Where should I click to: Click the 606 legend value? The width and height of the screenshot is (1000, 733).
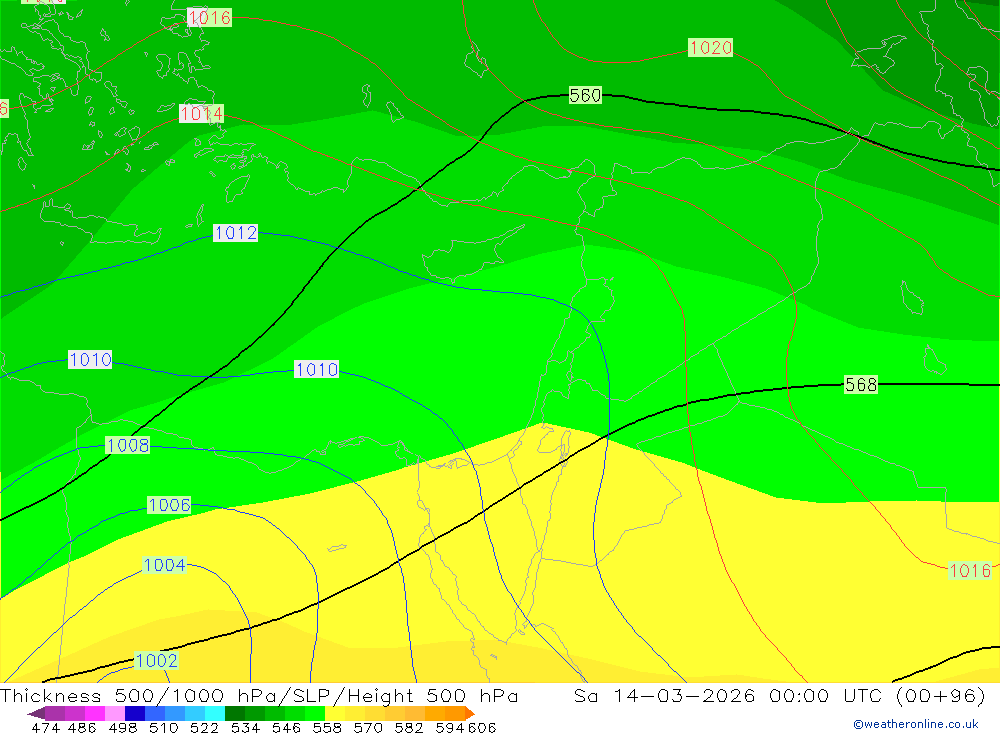click(482, 727)
